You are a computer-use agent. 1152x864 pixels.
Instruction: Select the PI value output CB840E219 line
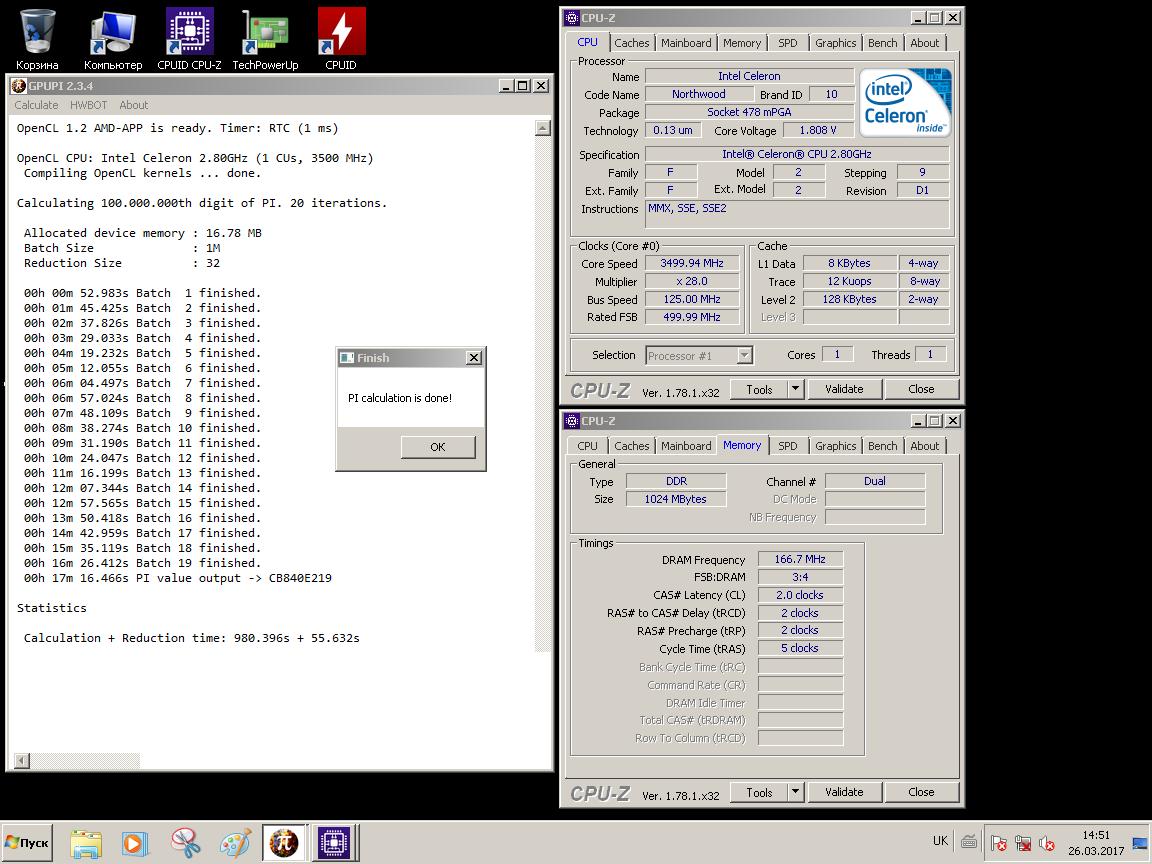[x=178, y=578]
